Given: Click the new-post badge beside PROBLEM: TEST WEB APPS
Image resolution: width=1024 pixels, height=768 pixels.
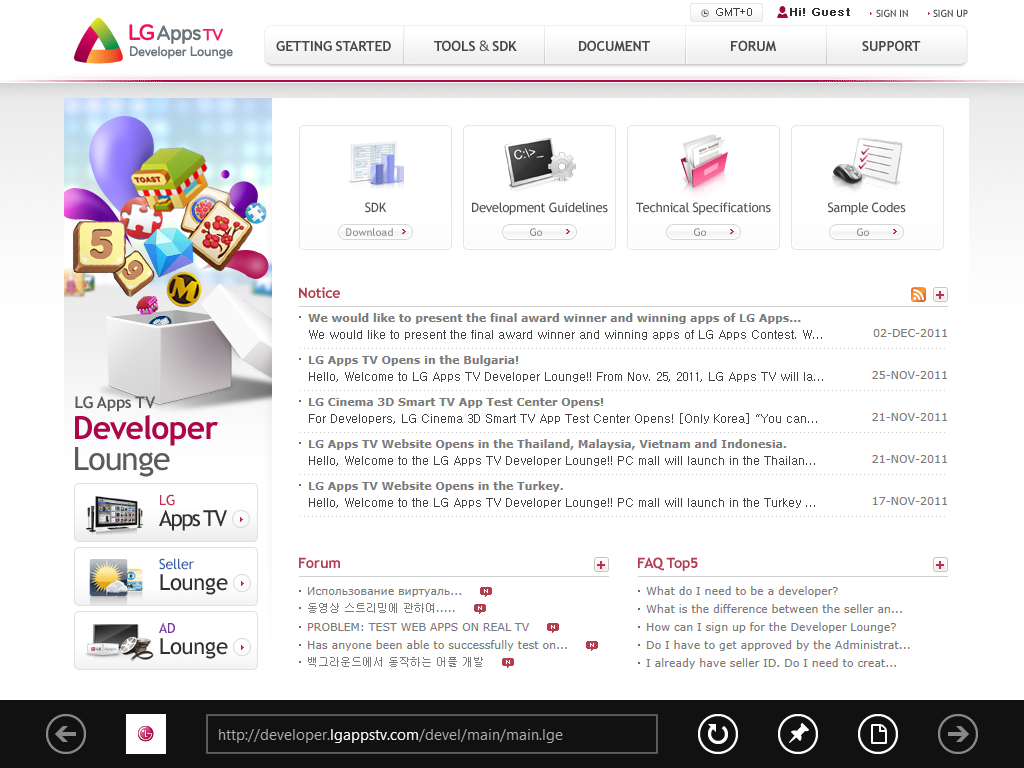Looking at the screenshot, I should coord(553,628).
